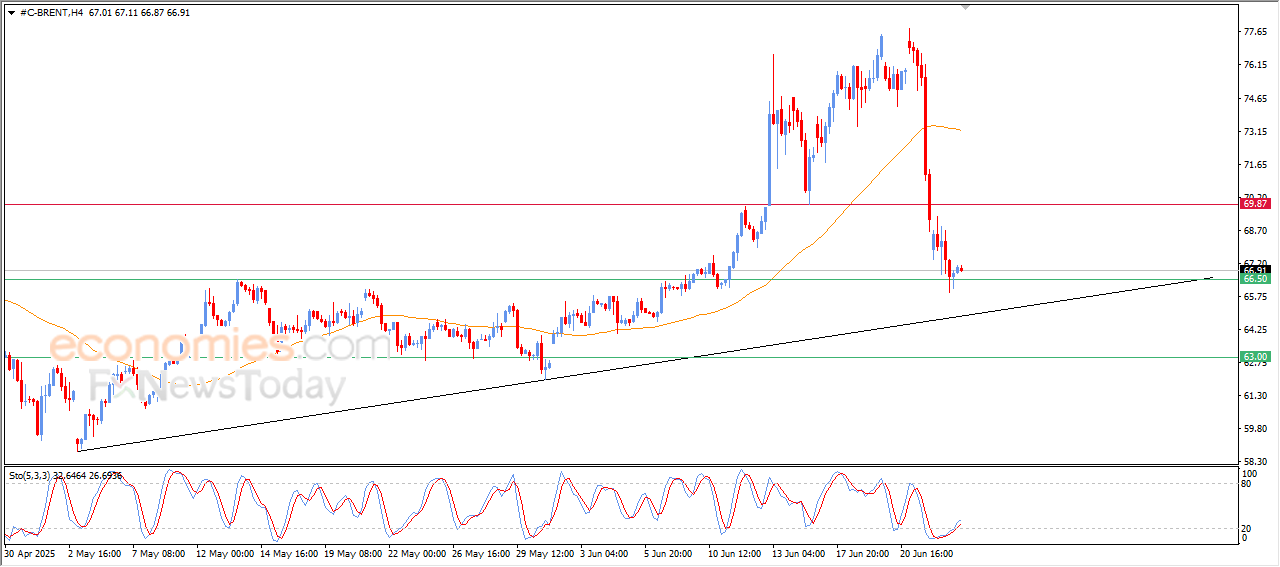The width and height of the screenshot is (1280, 567).
Task: Click the 13 Jun 04:00 time label
Action: (801, 552)
